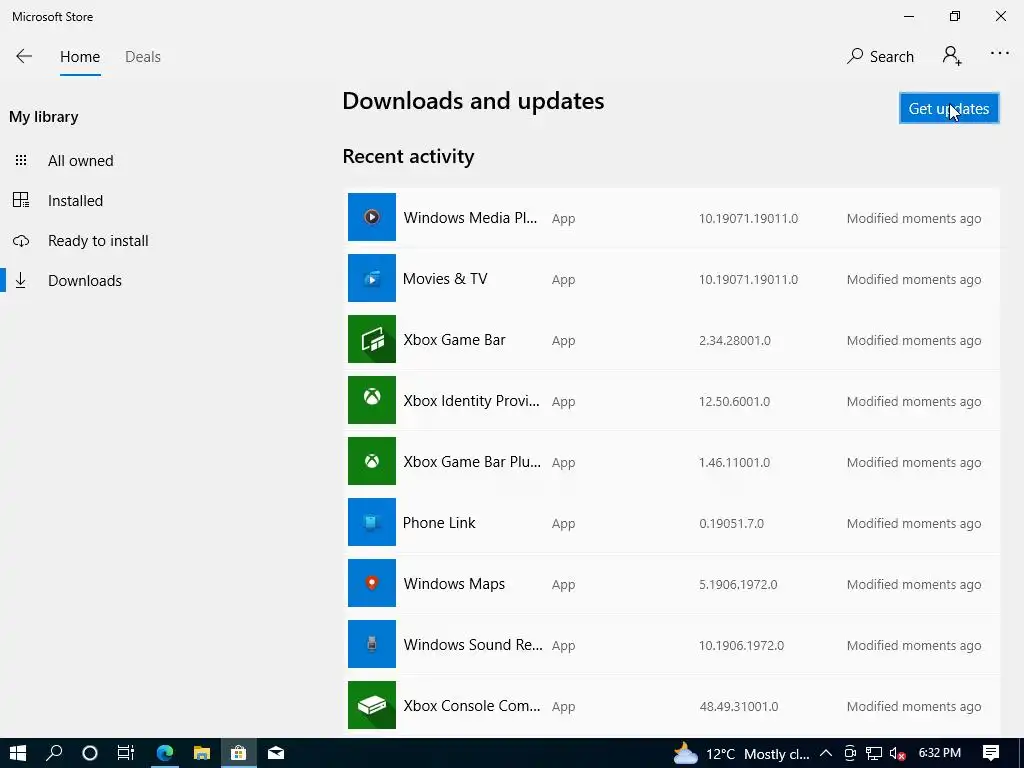The width and height of the screenshot is (1024, 768).
Task: Click the sign-in account icon
Action: [952, 56]
